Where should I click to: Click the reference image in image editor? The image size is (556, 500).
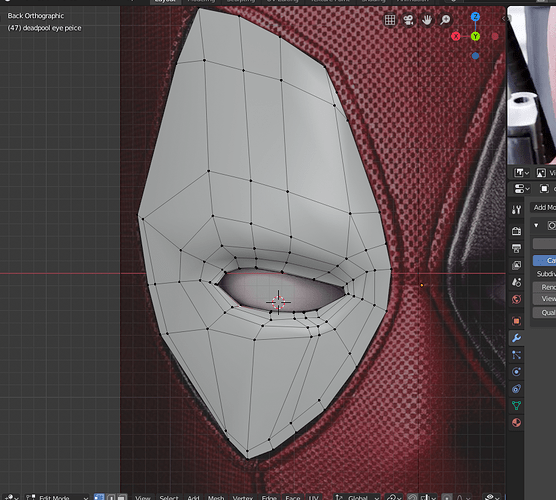click(532, 85)
